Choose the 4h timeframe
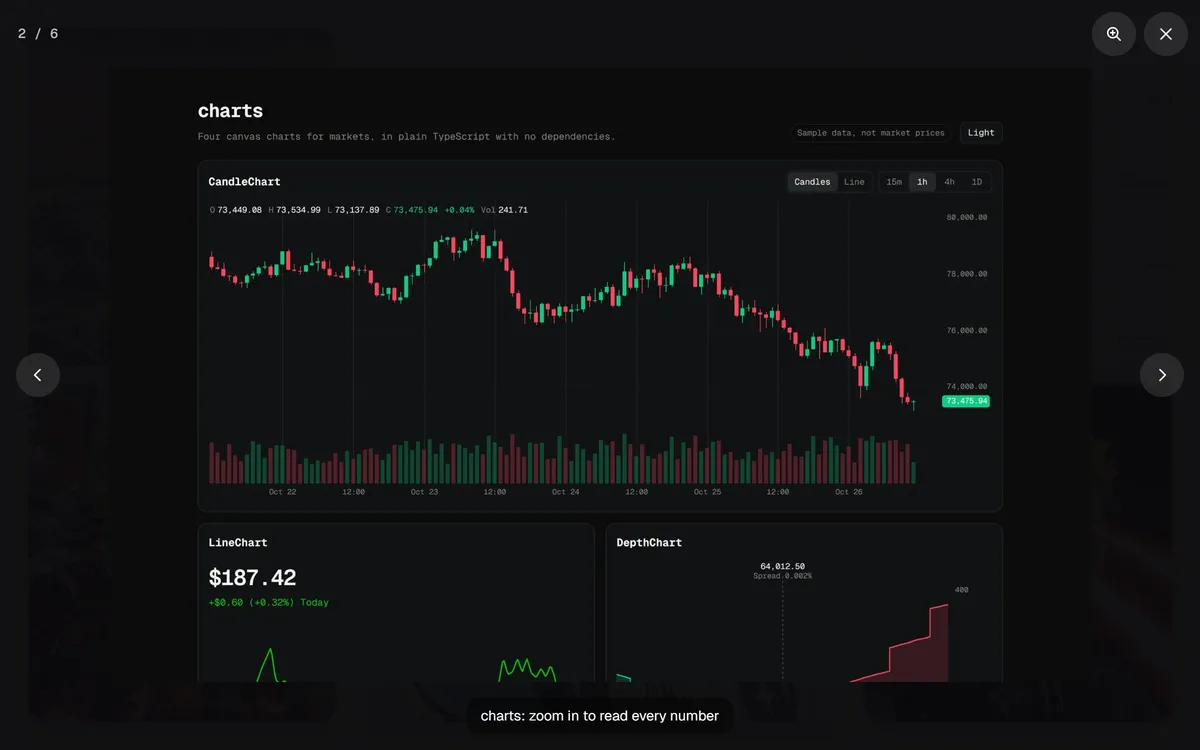The image size is (1200, 750). 949,182
